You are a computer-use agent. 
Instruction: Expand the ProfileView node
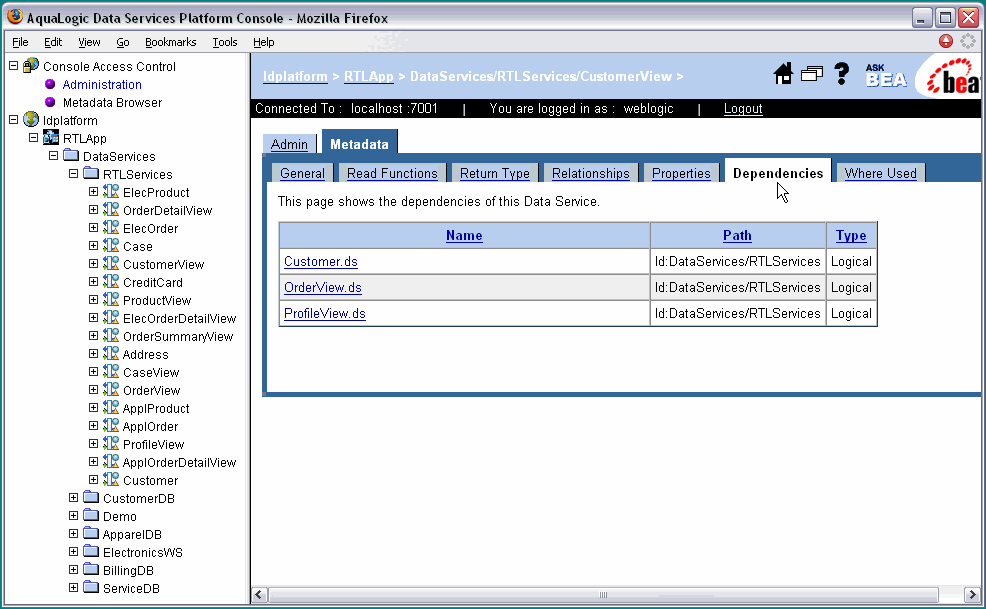pyautogui.click(x=94, y=444)
